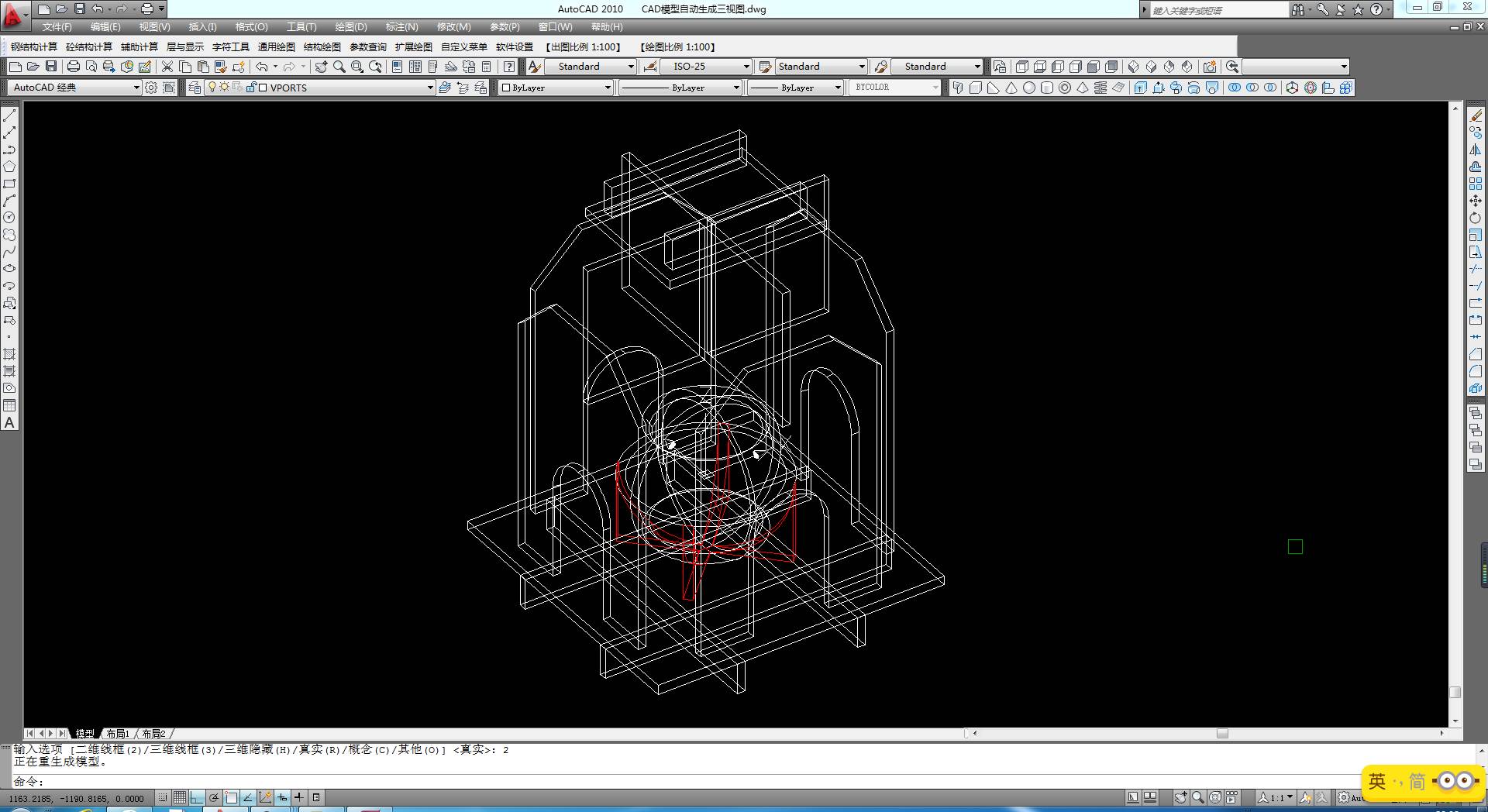Screen dimensions: 1488x812
Task: Click the Plot printer icon
Action: pyautogui.click(x=74, y=67)
